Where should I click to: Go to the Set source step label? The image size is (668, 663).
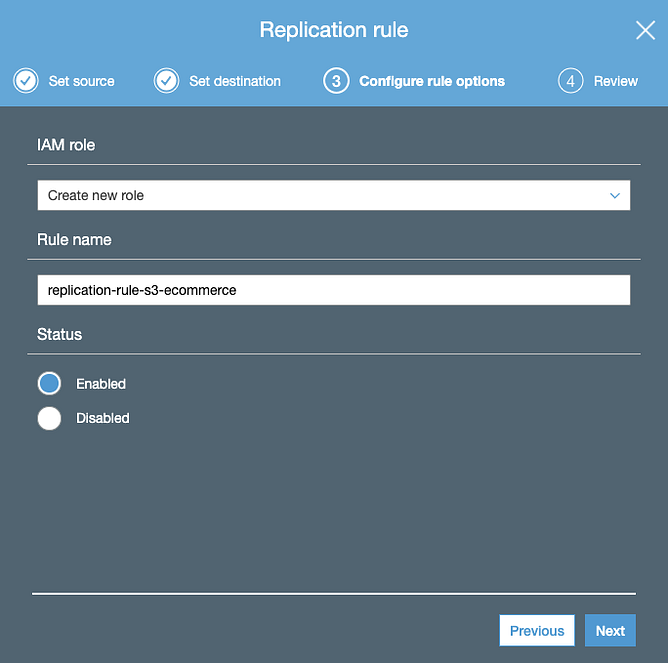click(x=81, y=81)
